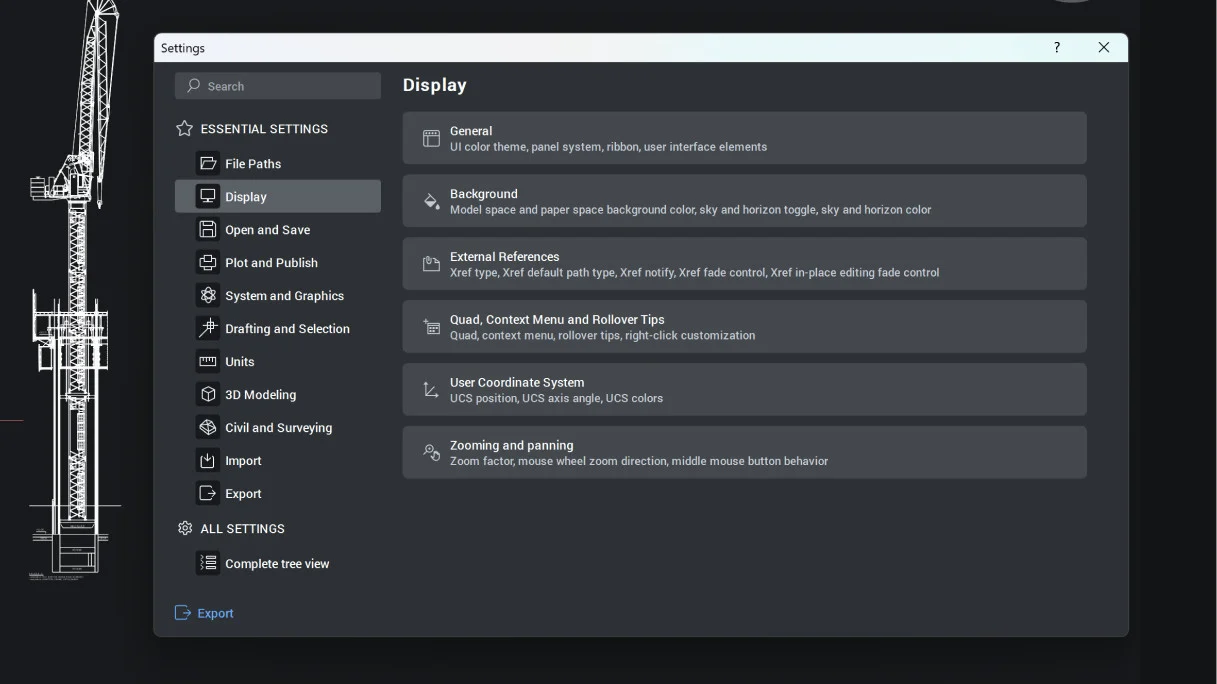The image size is (1217, 684).
Task: Click the Units ruler icon
Action: 208,361
